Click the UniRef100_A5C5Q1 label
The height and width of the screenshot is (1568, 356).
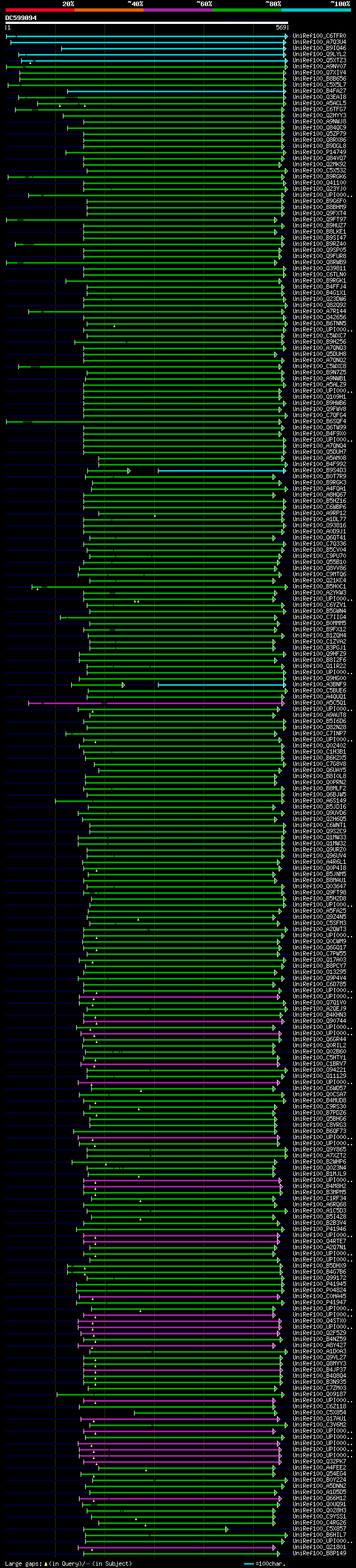coord(319,703)
